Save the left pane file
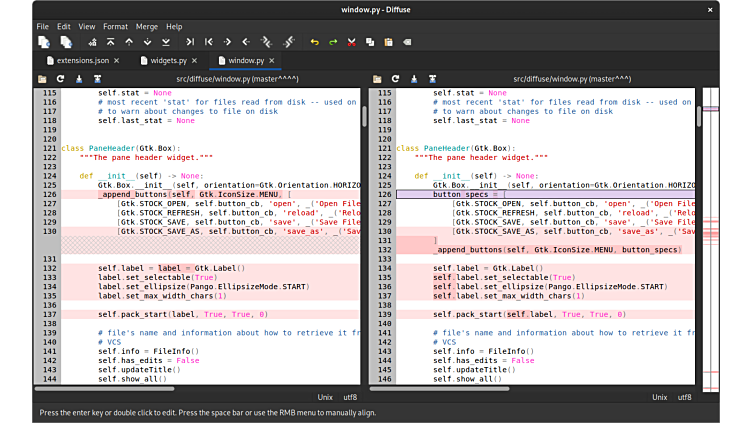The height and width of the screenshot is (423, 752). [x=79, y=78]
